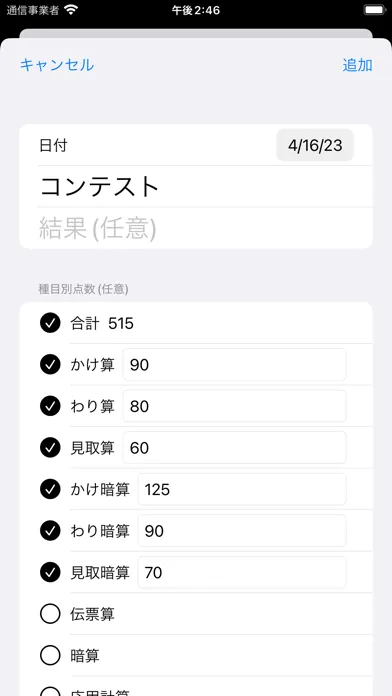The width and height of the screenshot is (392, 696).
Task: Edit the わり算 score field with 80
Action: click(234, 406)
